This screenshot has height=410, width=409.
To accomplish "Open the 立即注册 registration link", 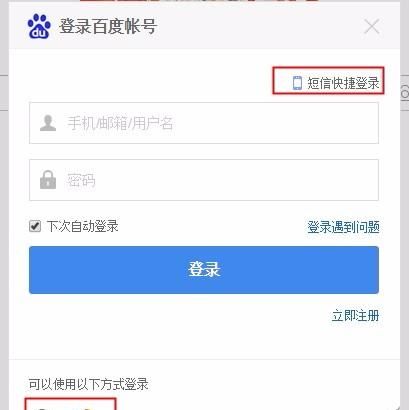I will pos(355,315).
